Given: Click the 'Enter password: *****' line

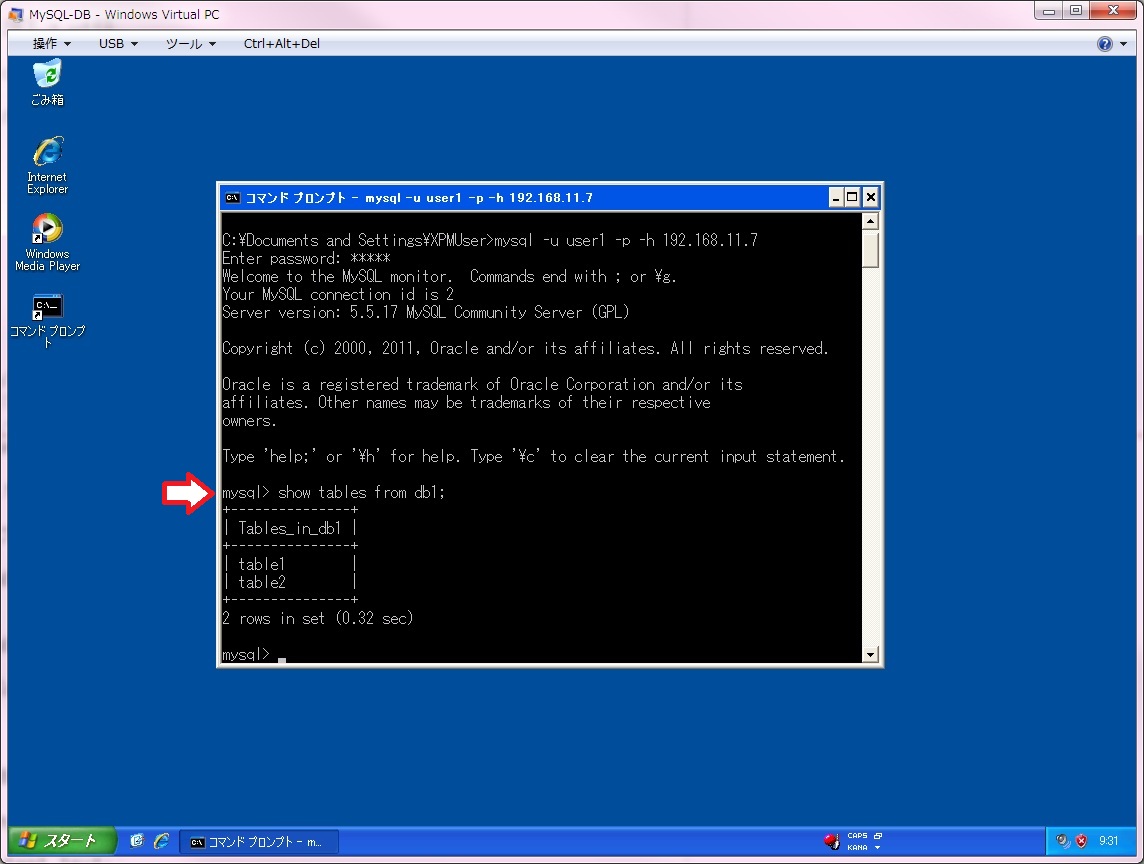Looking at the screenshot, I should tap(306, 258).
